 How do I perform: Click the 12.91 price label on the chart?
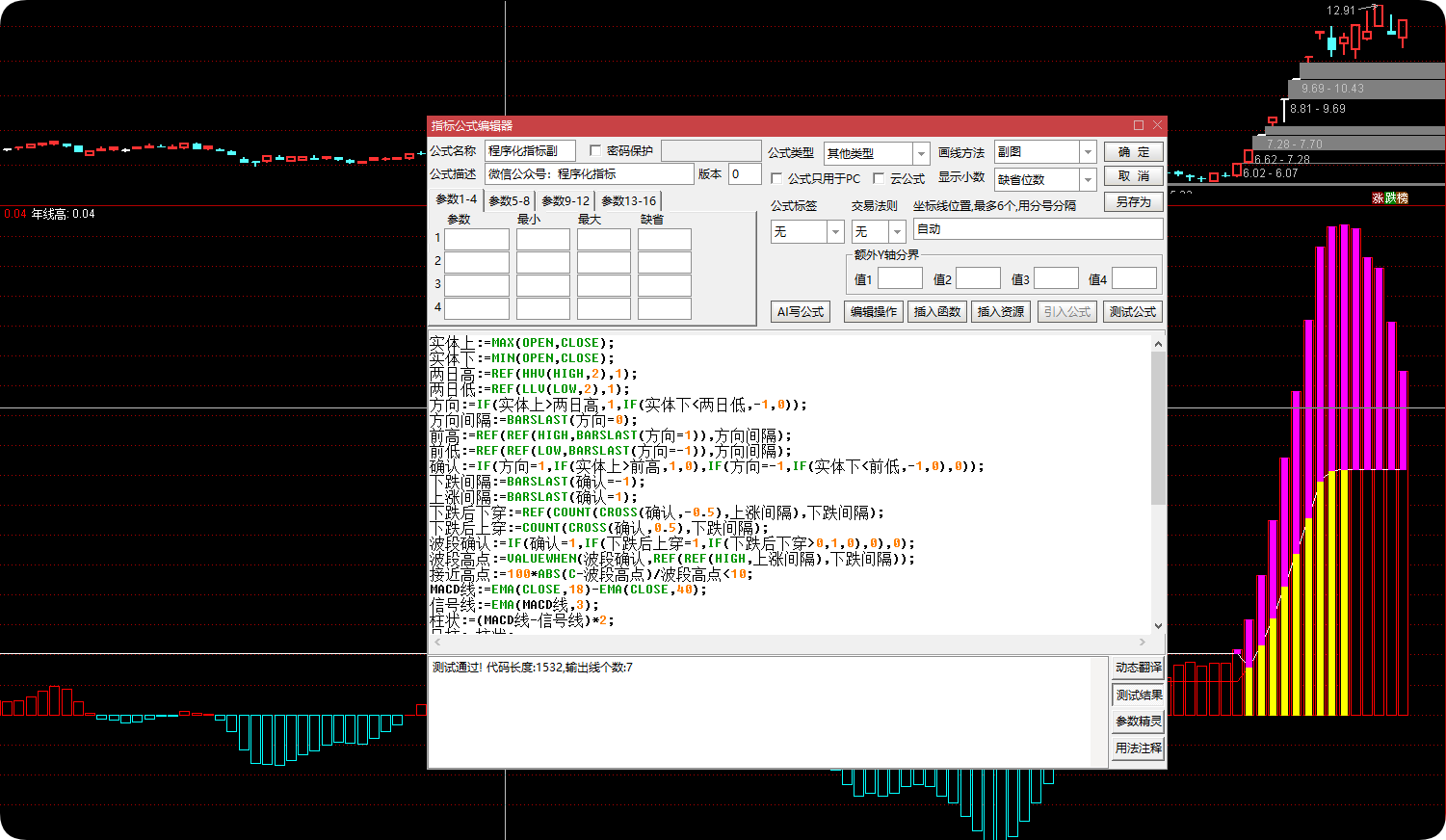pyautogui.click(x=1341, y=11)
